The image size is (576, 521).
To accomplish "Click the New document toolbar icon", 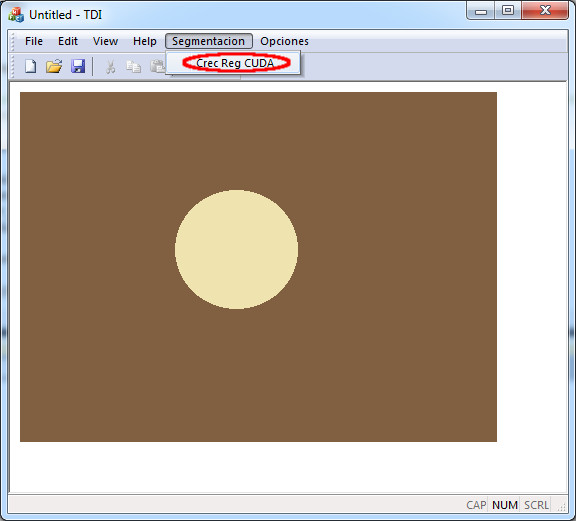I will [30, 67].
